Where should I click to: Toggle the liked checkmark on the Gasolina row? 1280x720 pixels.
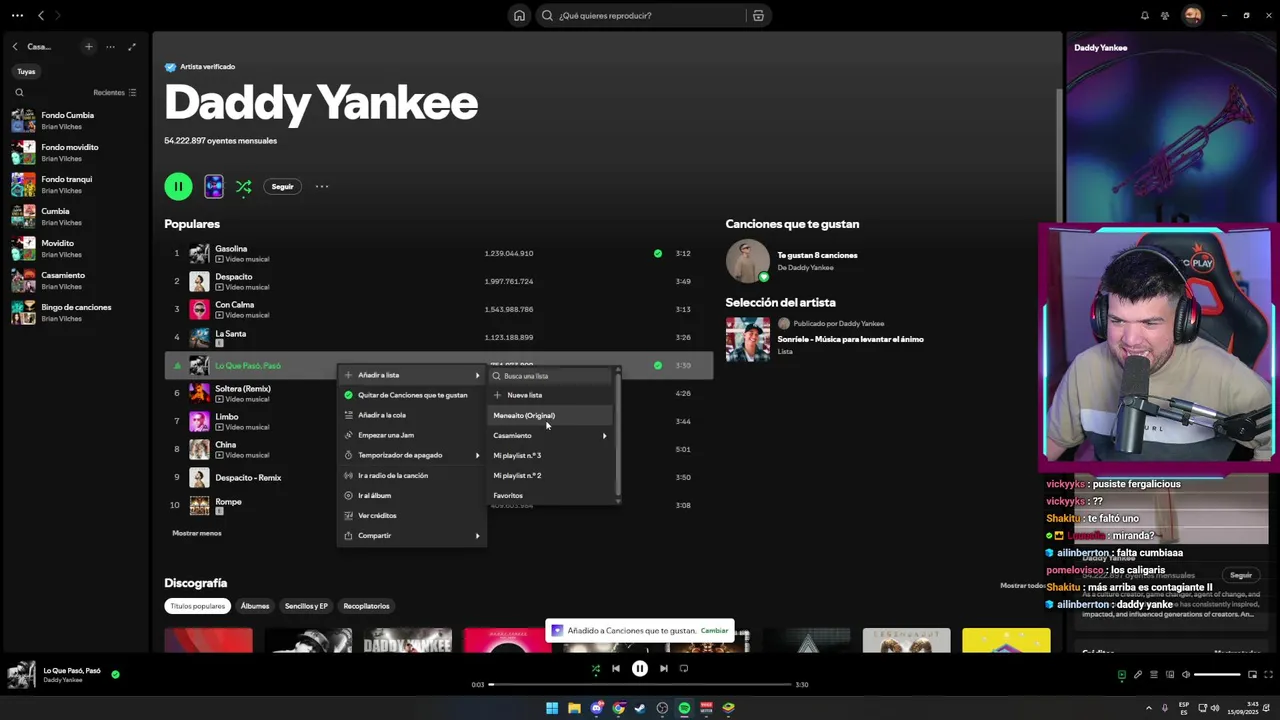click(657, 253)
